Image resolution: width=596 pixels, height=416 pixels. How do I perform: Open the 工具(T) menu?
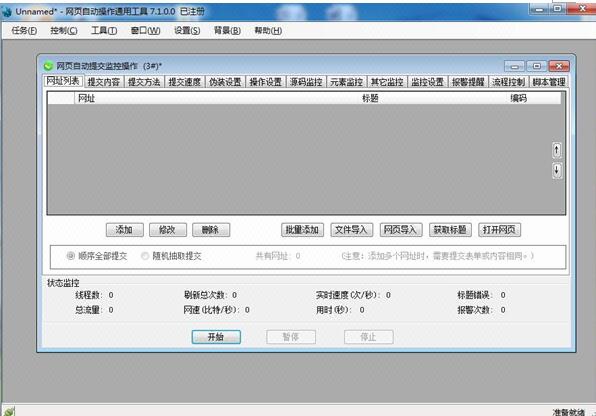104,31
